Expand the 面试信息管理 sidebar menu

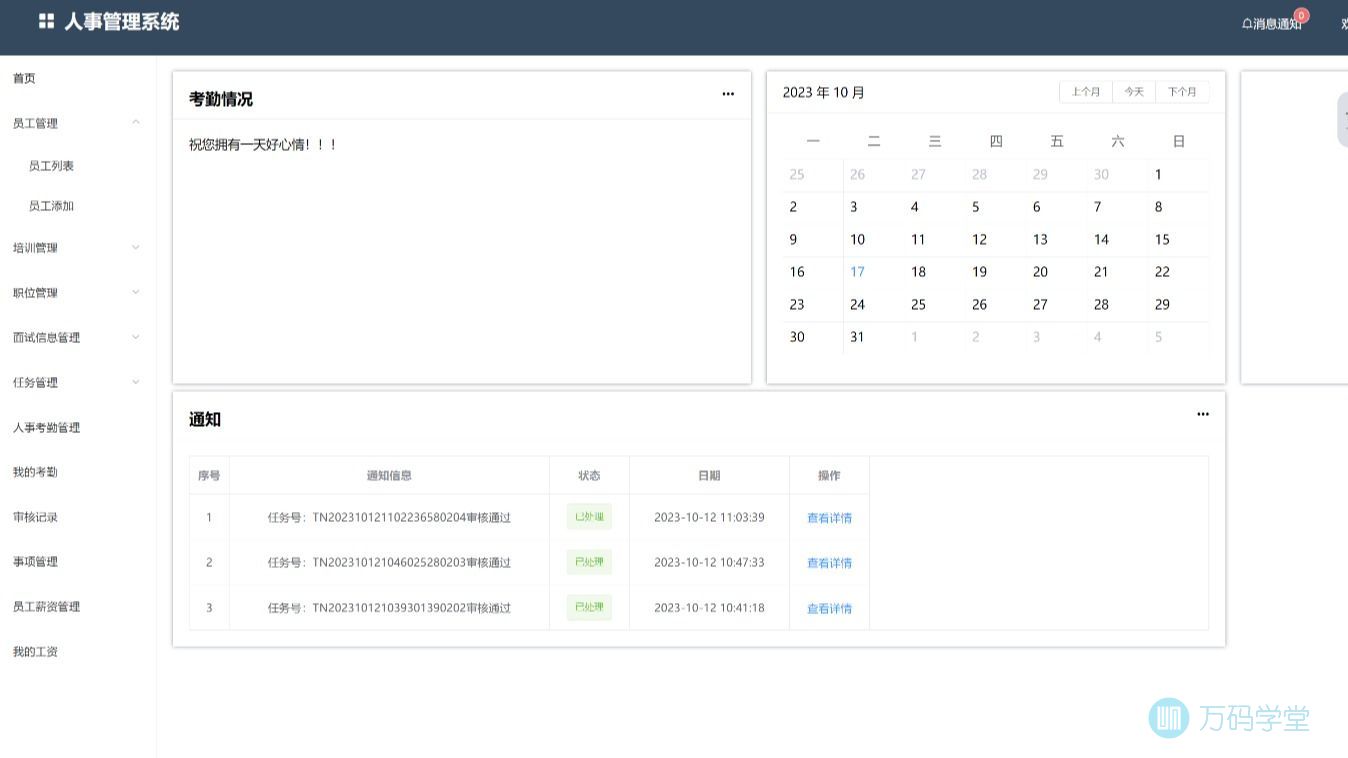pos(136,337)
